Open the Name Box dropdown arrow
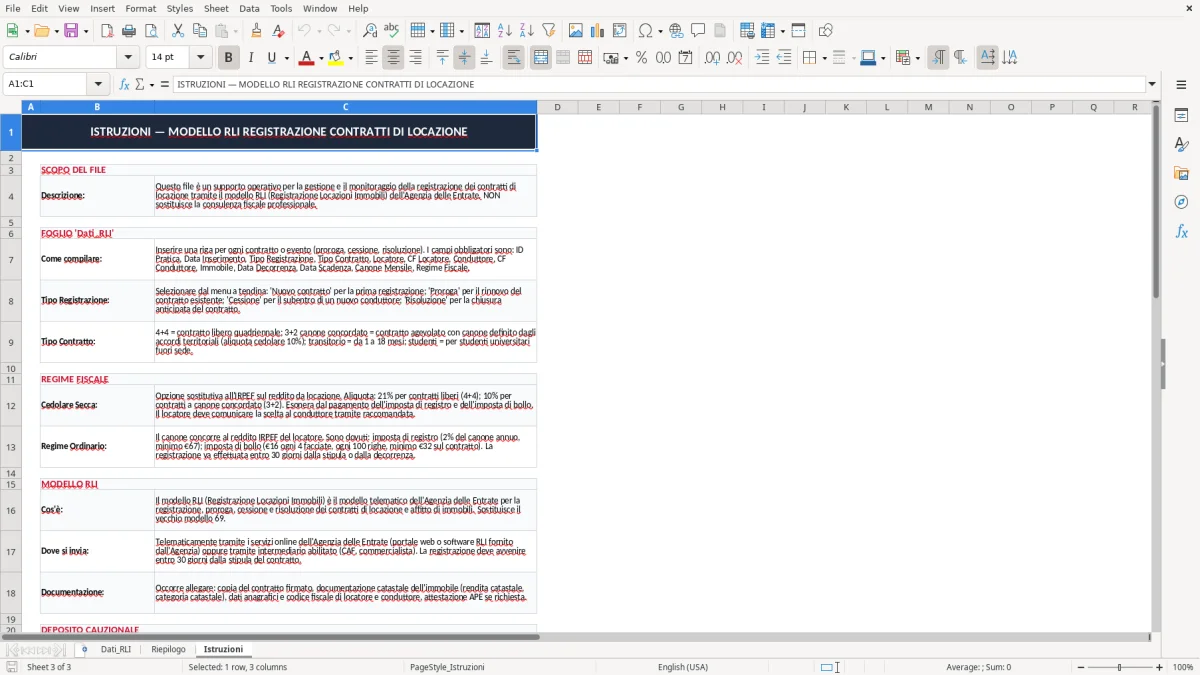 (98, 84)
